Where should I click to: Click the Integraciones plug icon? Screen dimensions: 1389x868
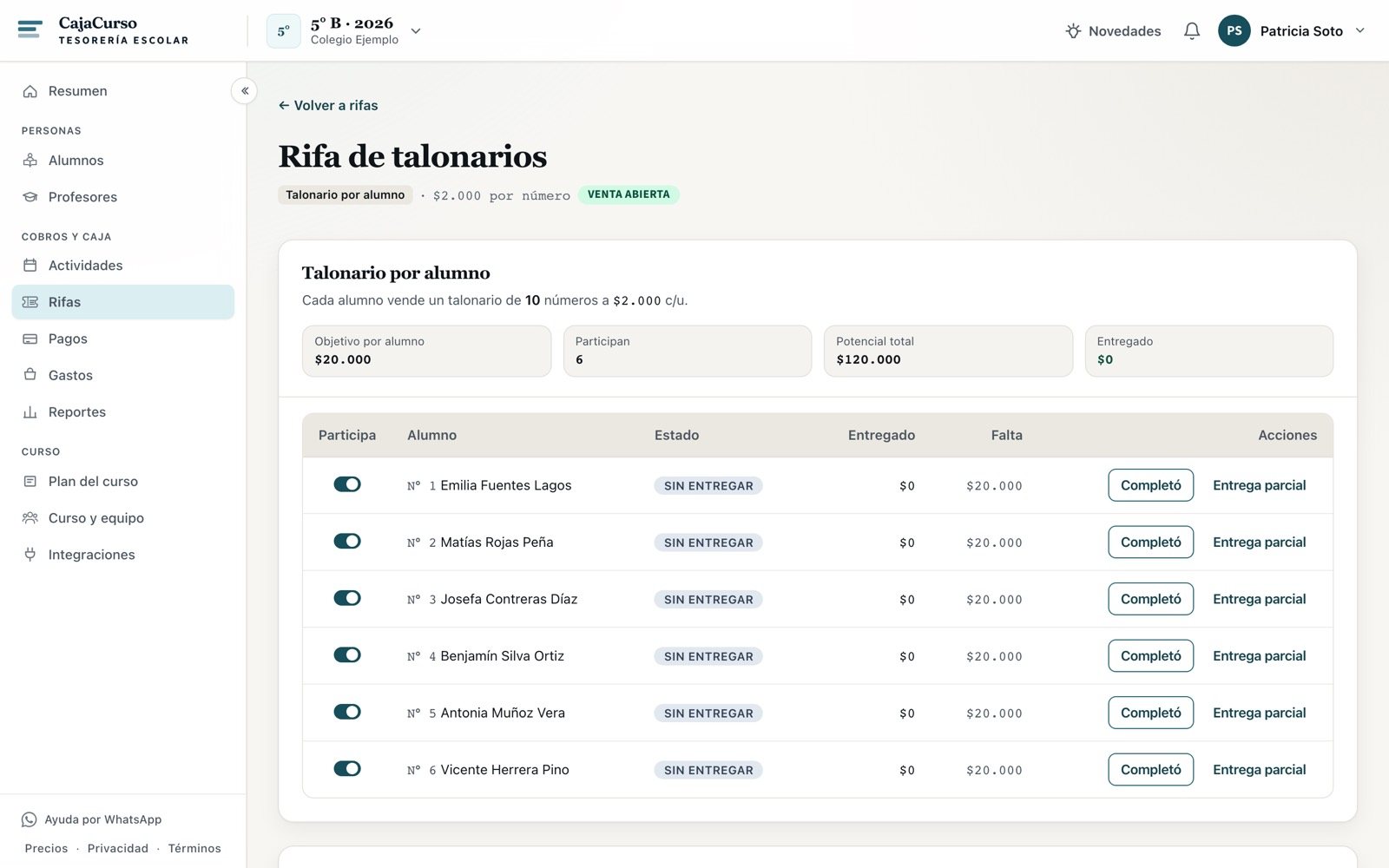tap(30, 555)
